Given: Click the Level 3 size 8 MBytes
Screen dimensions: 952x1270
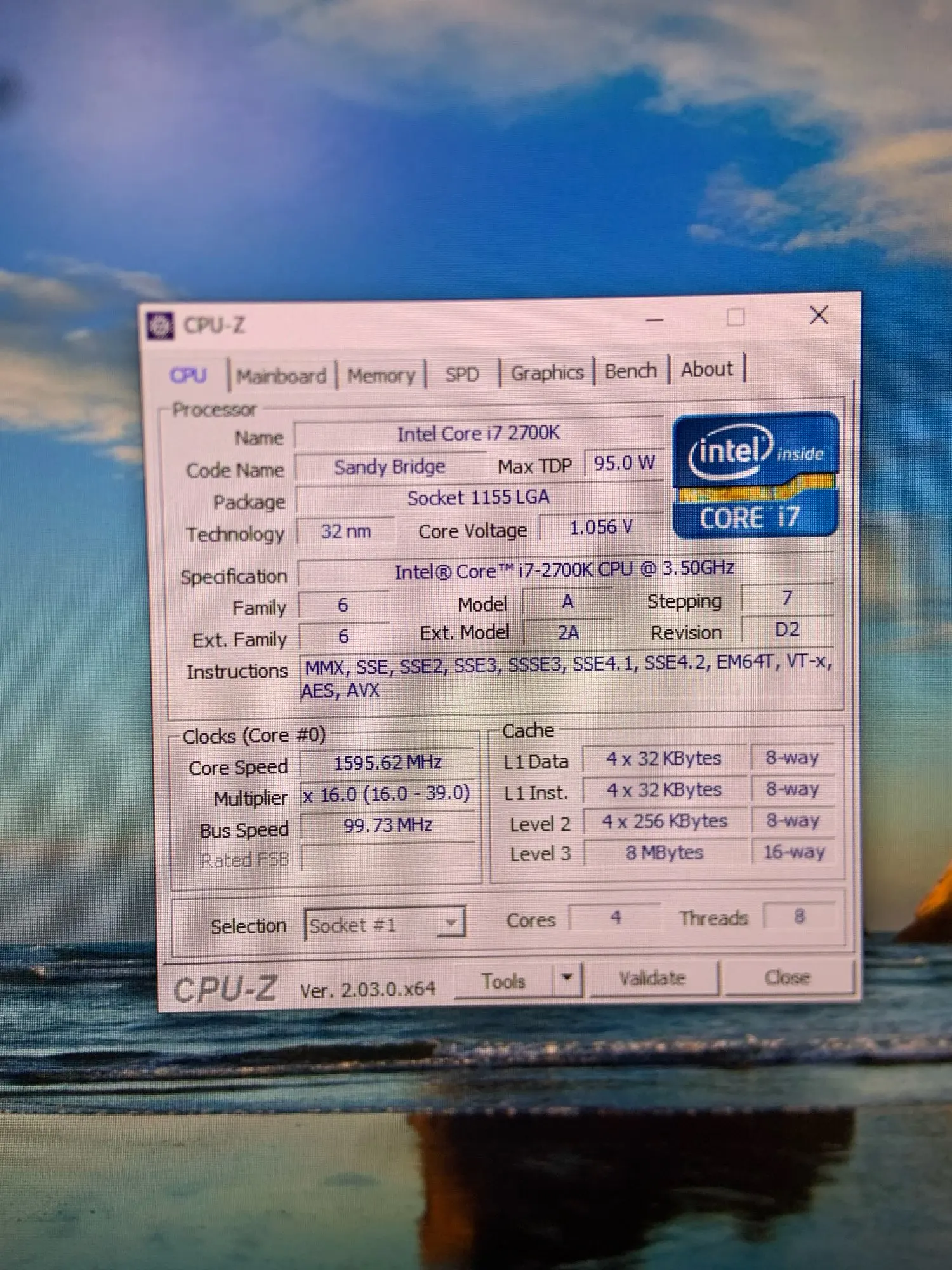Looking at the screenshot, I should [665, 852].
